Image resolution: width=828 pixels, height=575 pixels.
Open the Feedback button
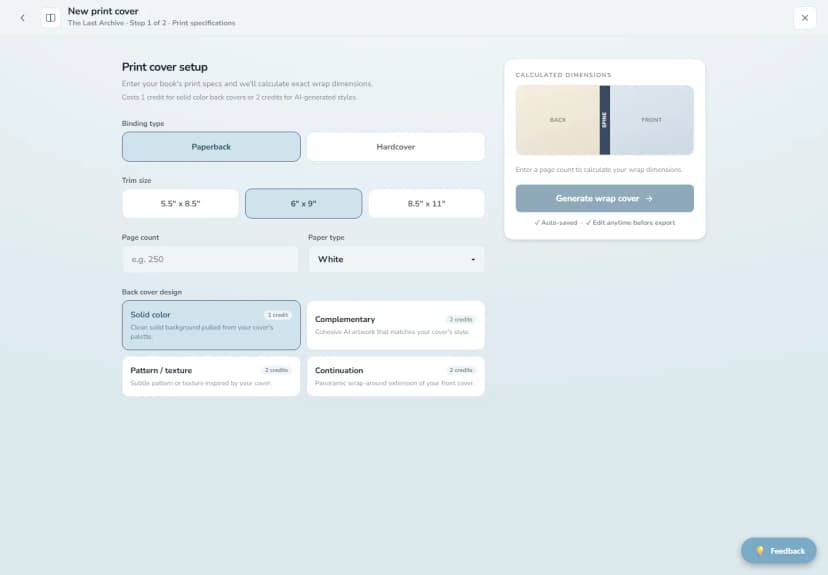point(778,551)
